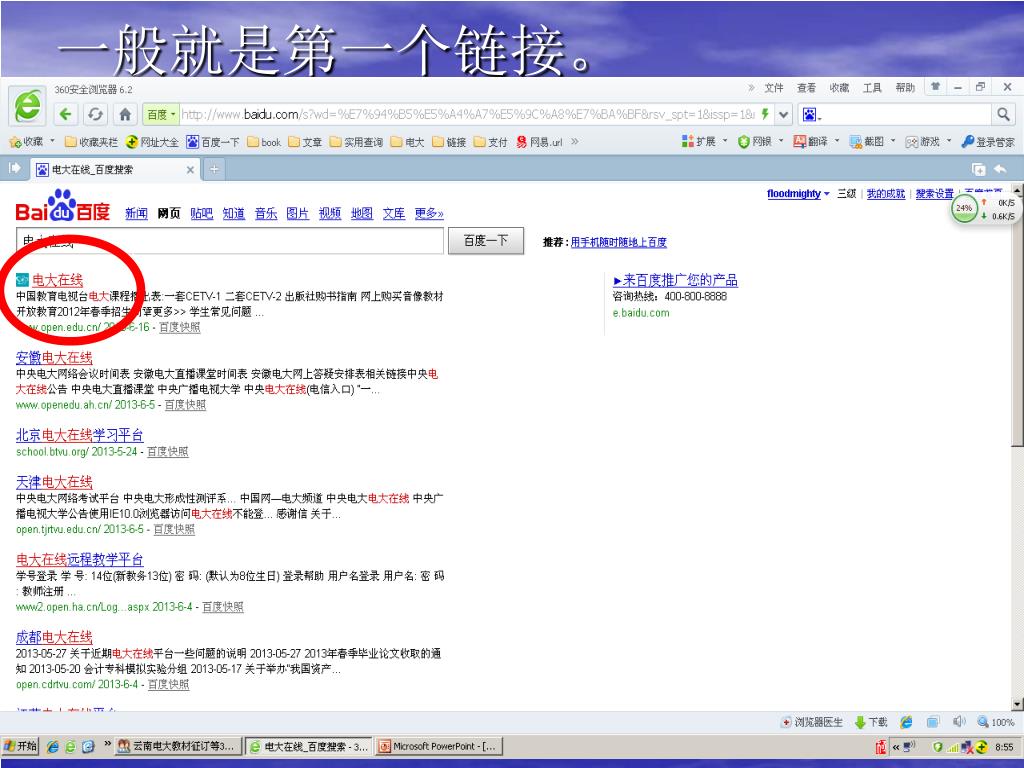The width and height of the screenshot is (1024, 768).
Task: Click the browser Back arrow button
Action: pyautogui.click(x=65, y=114)
